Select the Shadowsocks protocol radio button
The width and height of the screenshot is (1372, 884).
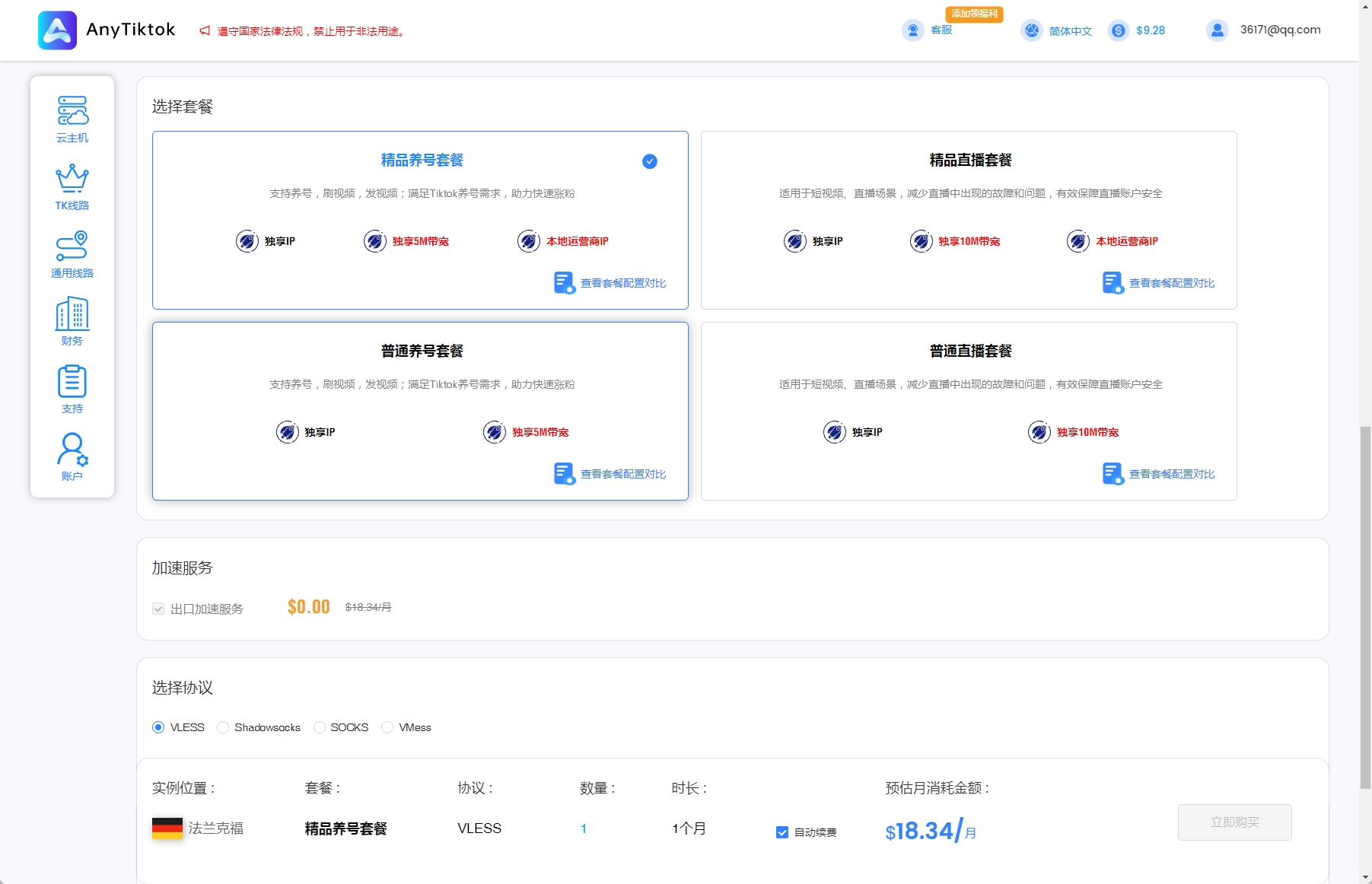pyautogui.click(x=223, y=727)
